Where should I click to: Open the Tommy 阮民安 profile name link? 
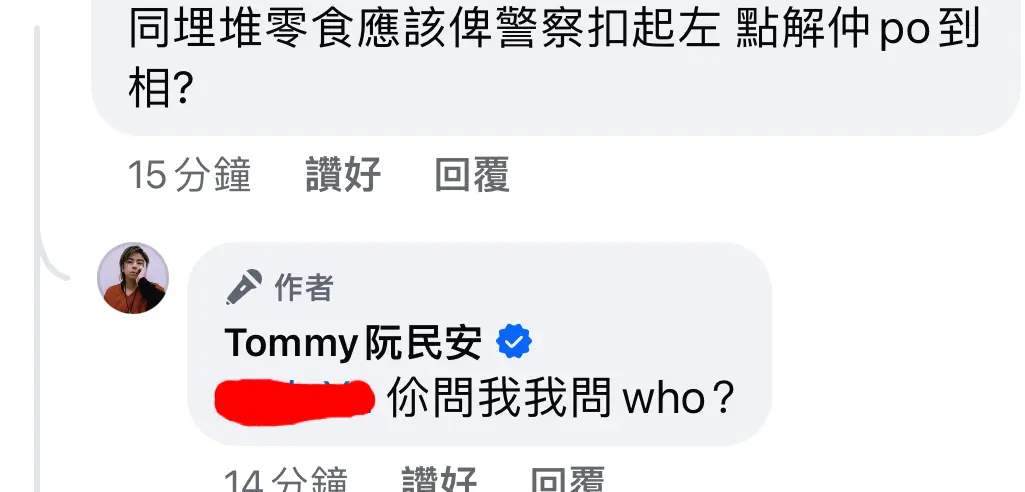pos(354,342)
